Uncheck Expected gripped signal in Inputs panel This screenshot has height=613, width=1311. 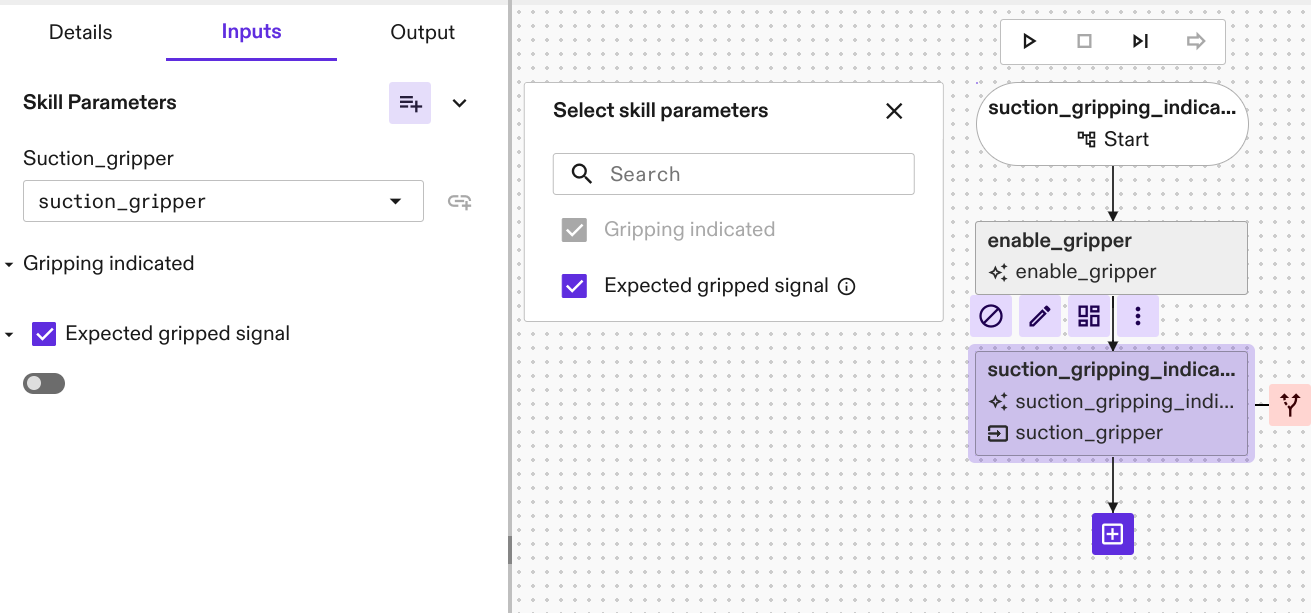(x=44, y=334)
